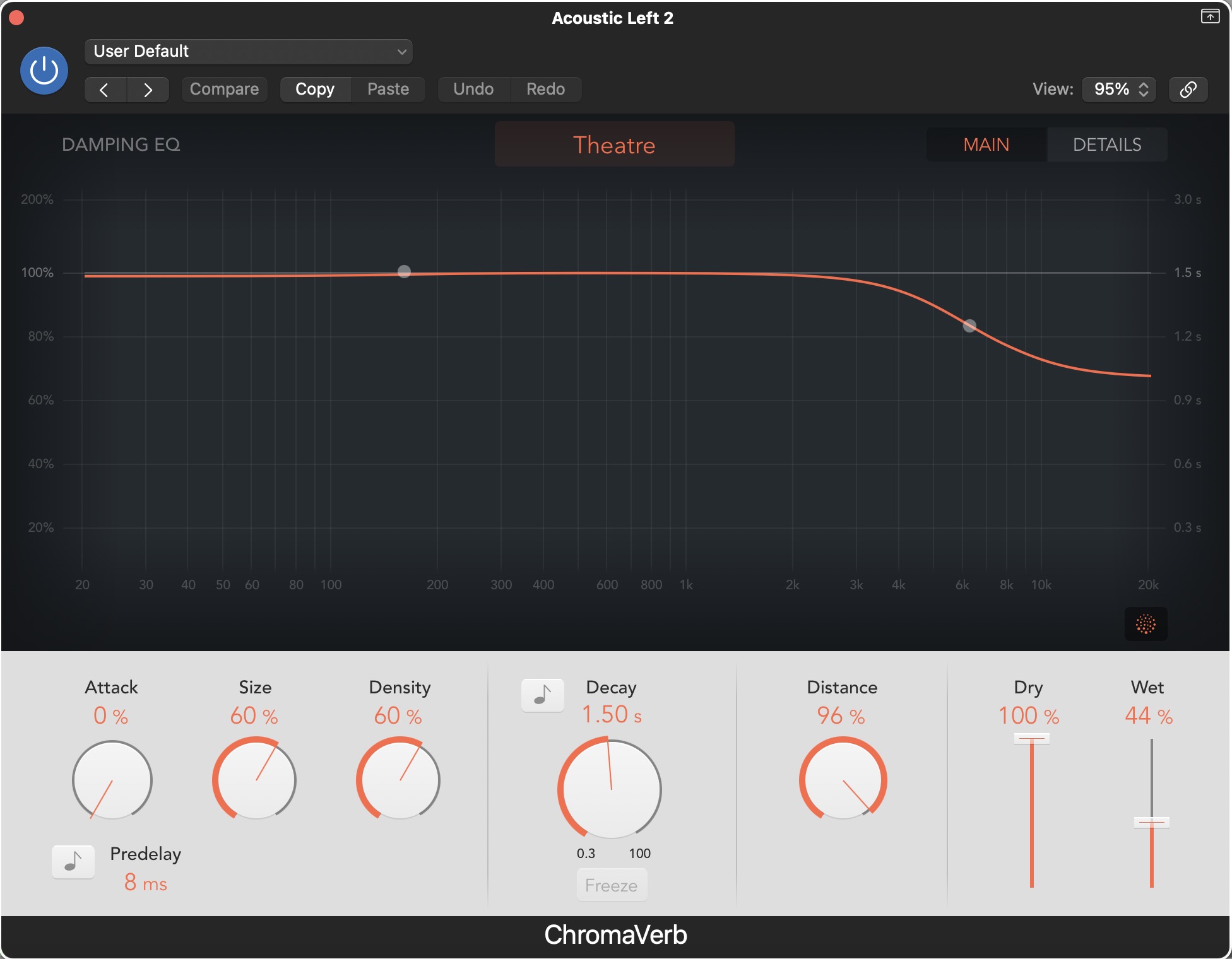1232x959 pixels.
Task: Open the Theatre room type menu
Action: pyautogui.click(x=614, y=144)
